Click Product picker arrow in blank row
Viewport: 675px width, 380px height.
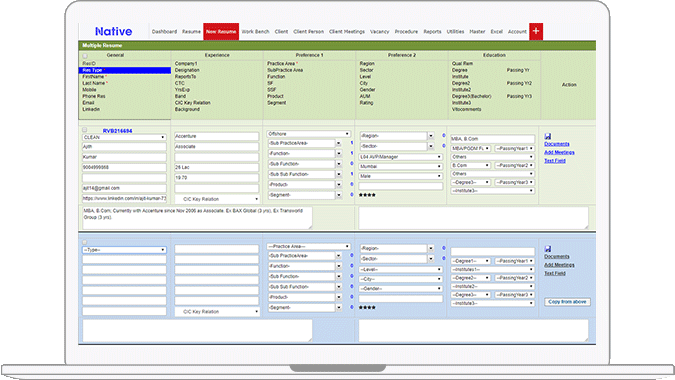339,297
